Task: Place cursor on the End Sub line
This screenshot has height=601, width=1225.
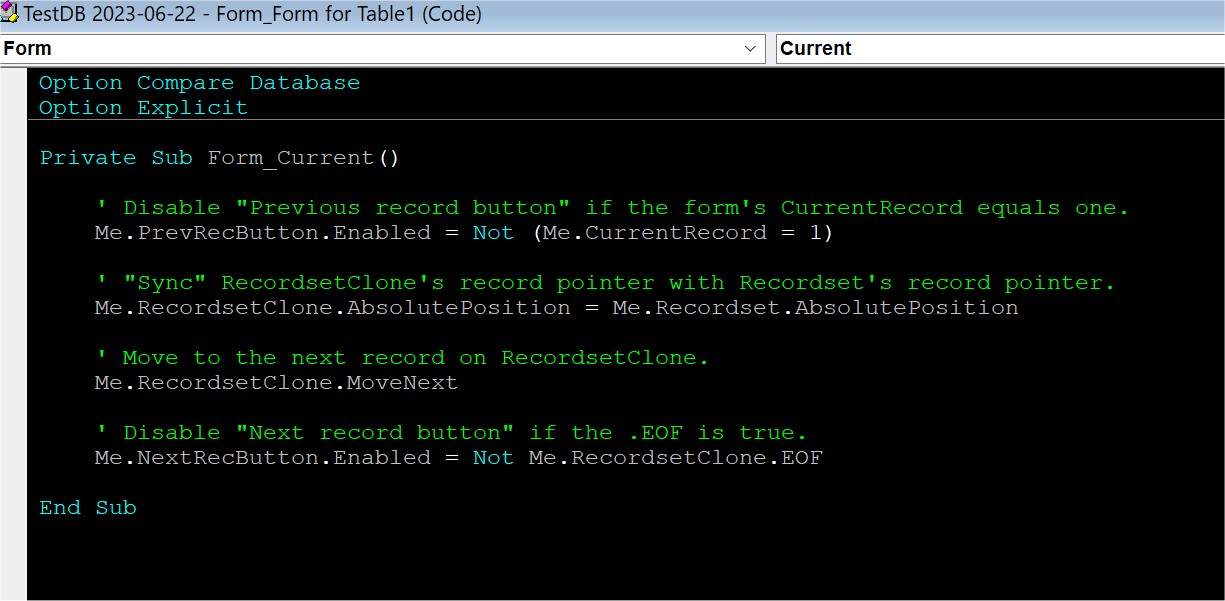Action: point(88,508)
